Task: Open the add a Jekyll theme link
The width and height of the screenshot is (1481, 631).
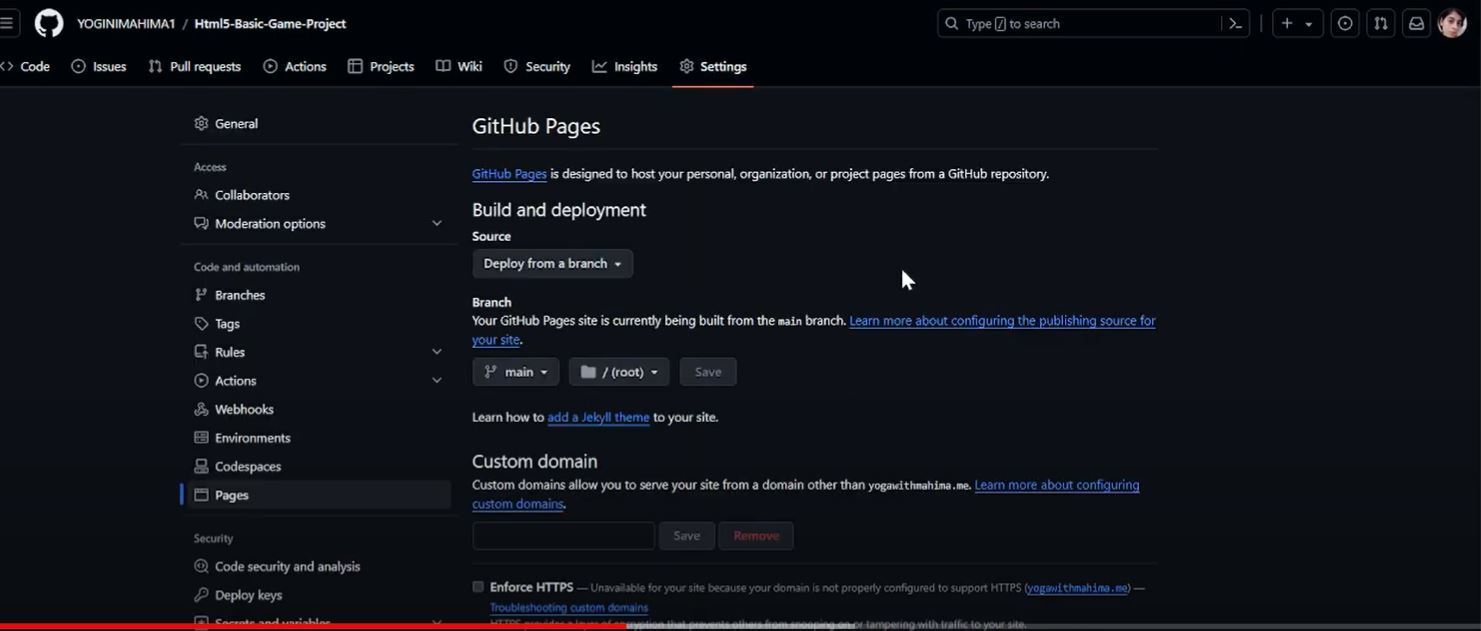Action: tap(598, 417)
